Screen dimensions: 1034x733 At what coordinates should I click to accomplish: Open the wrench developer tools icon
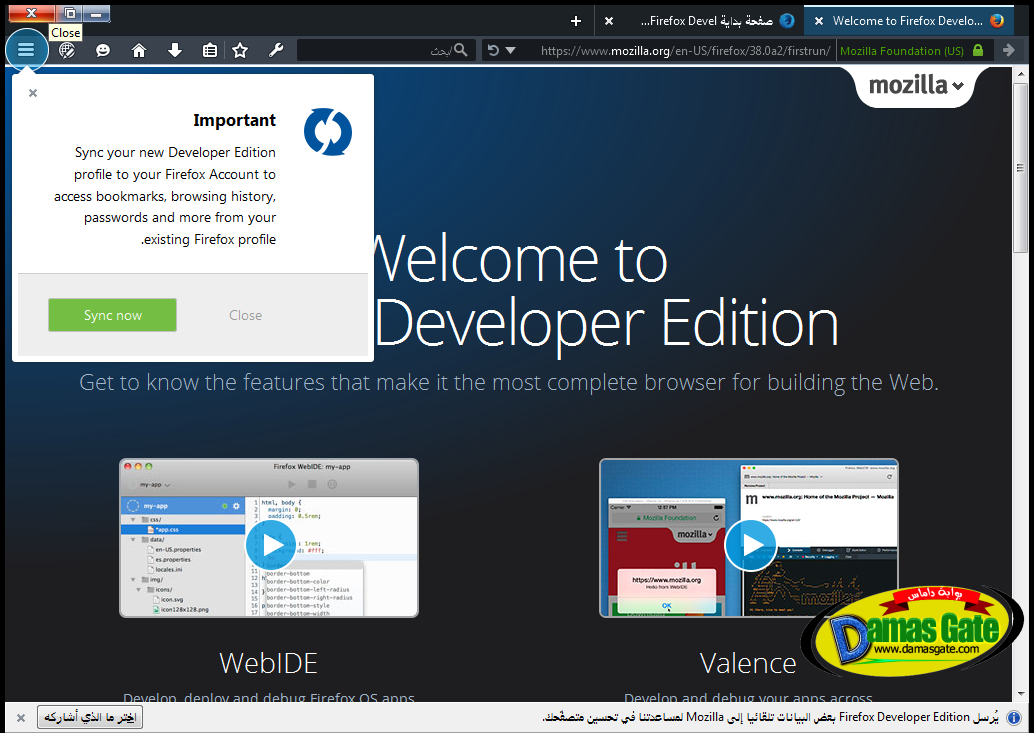[276, 50]
